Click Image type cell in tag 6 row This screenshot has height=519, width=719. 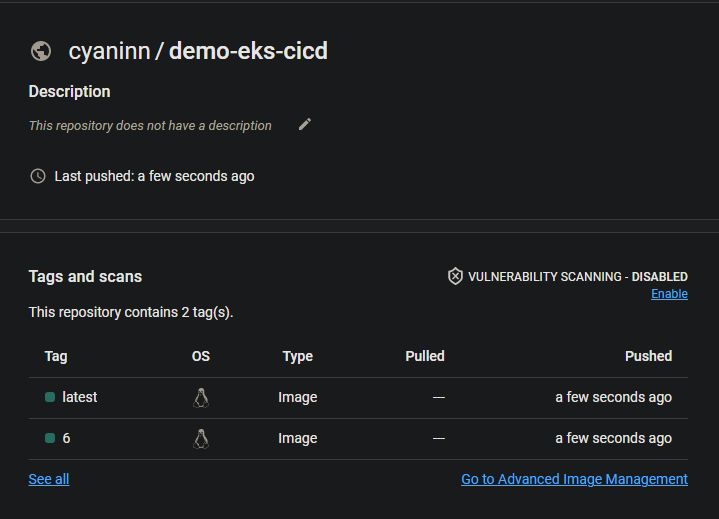click(298, 438)
